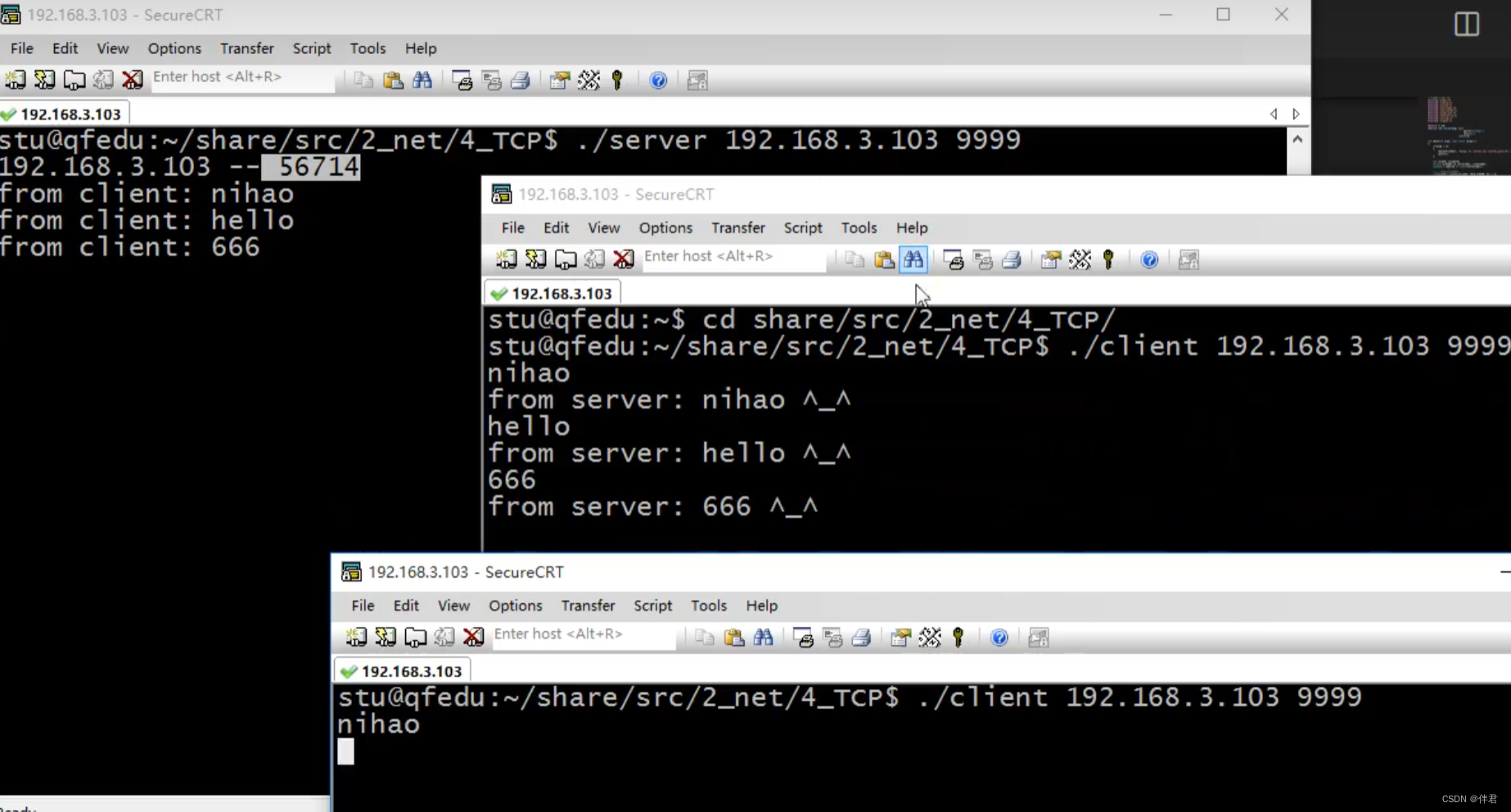Open Script menu in middle window
The image size is (1511, 812).
pyautogui.click(x=803, y=228)
